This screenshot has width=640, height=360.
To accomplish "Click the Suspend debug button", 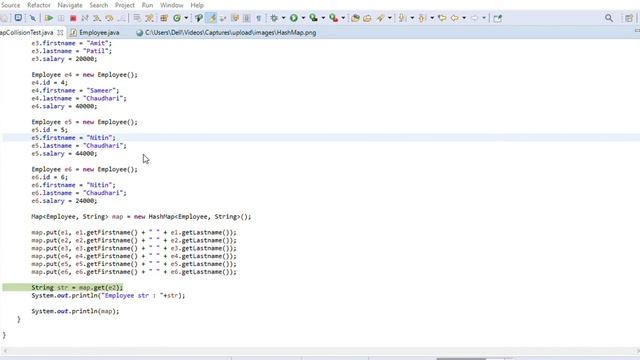I will [x=61, y=18].
